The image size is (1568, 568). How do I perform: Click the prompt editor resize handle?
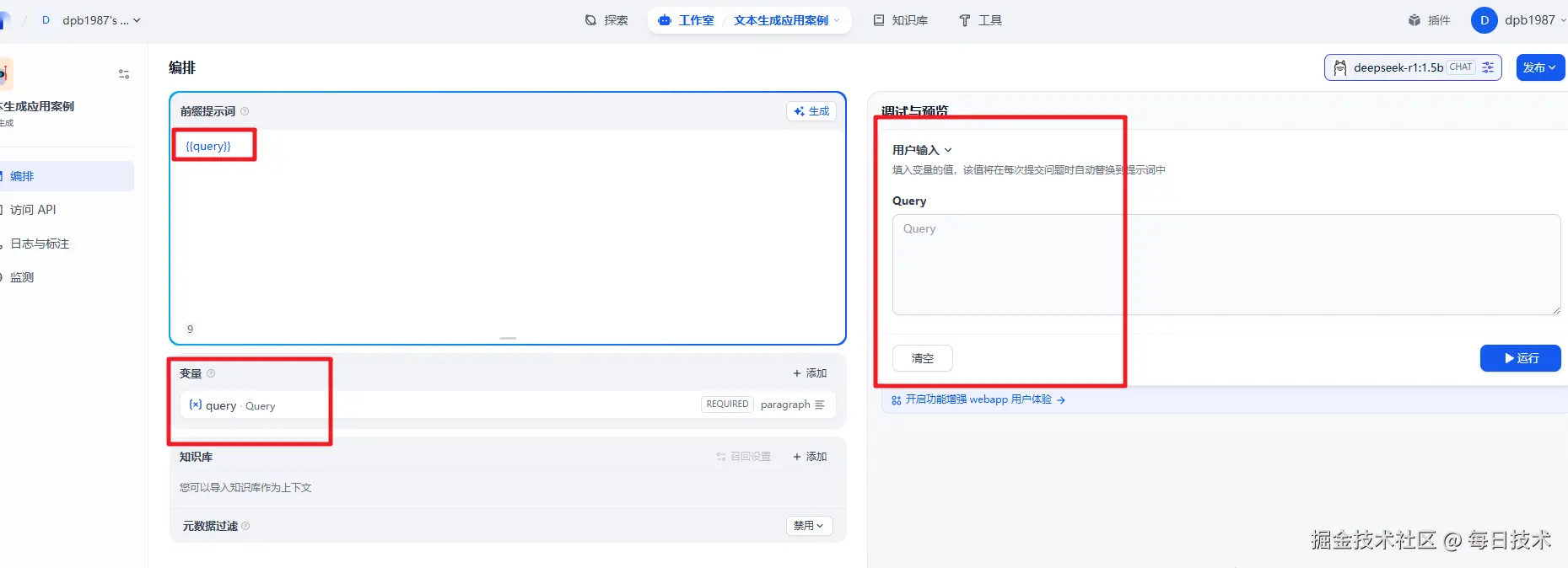[508, 338]
